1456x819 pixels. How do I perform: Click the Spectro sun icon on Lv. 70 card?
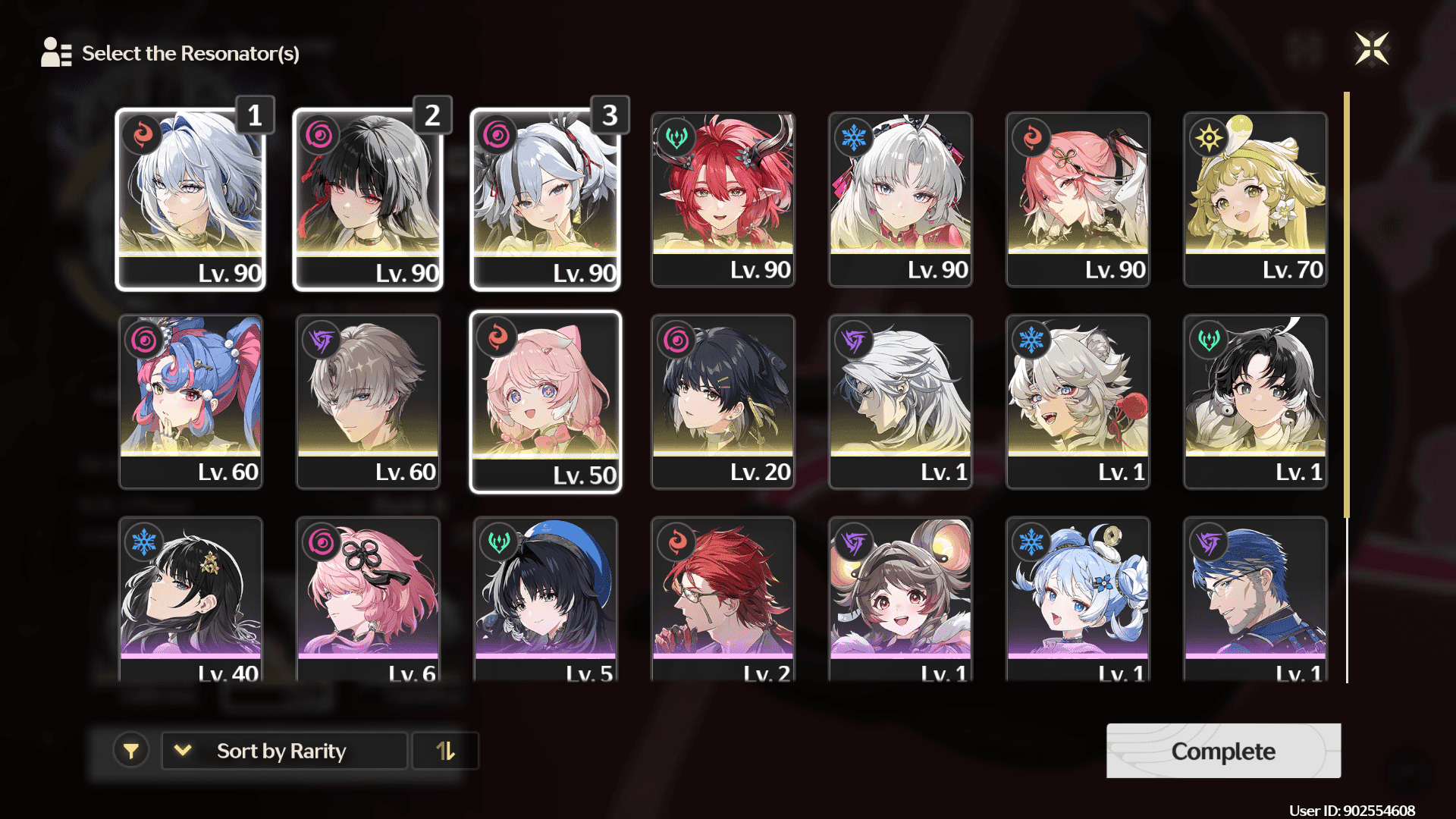[1209, 138]
